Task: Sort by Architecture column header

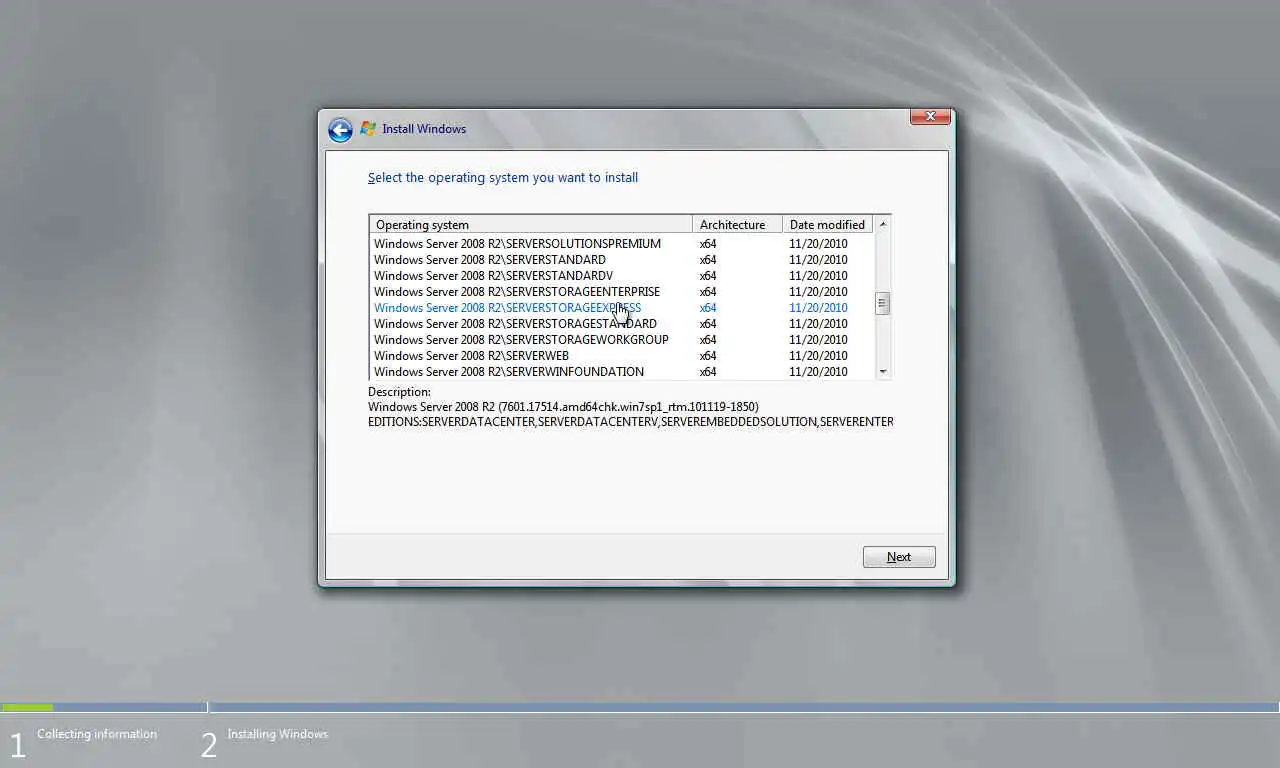Action: coord(737,225)
